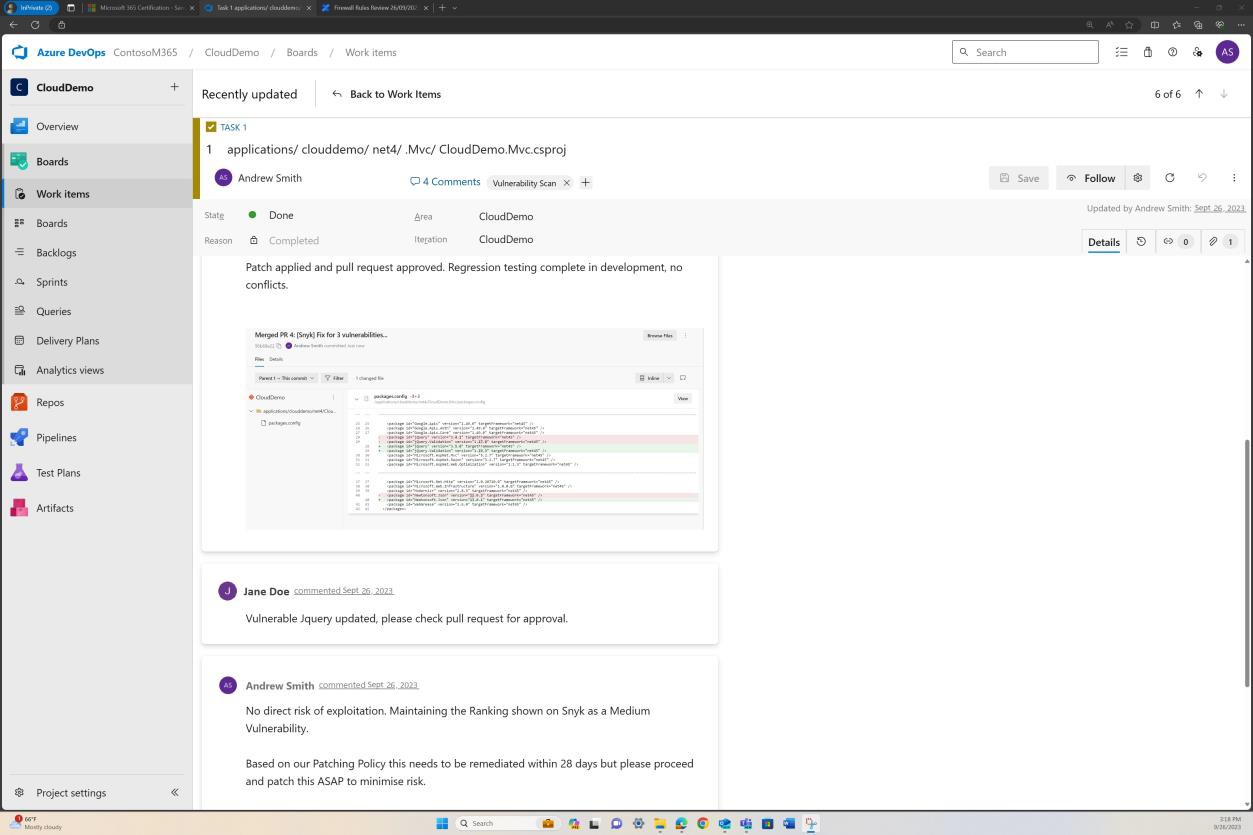
Task: Open the more options menu on the work item
Action: pyautogui.click(x=1234, y=177)
